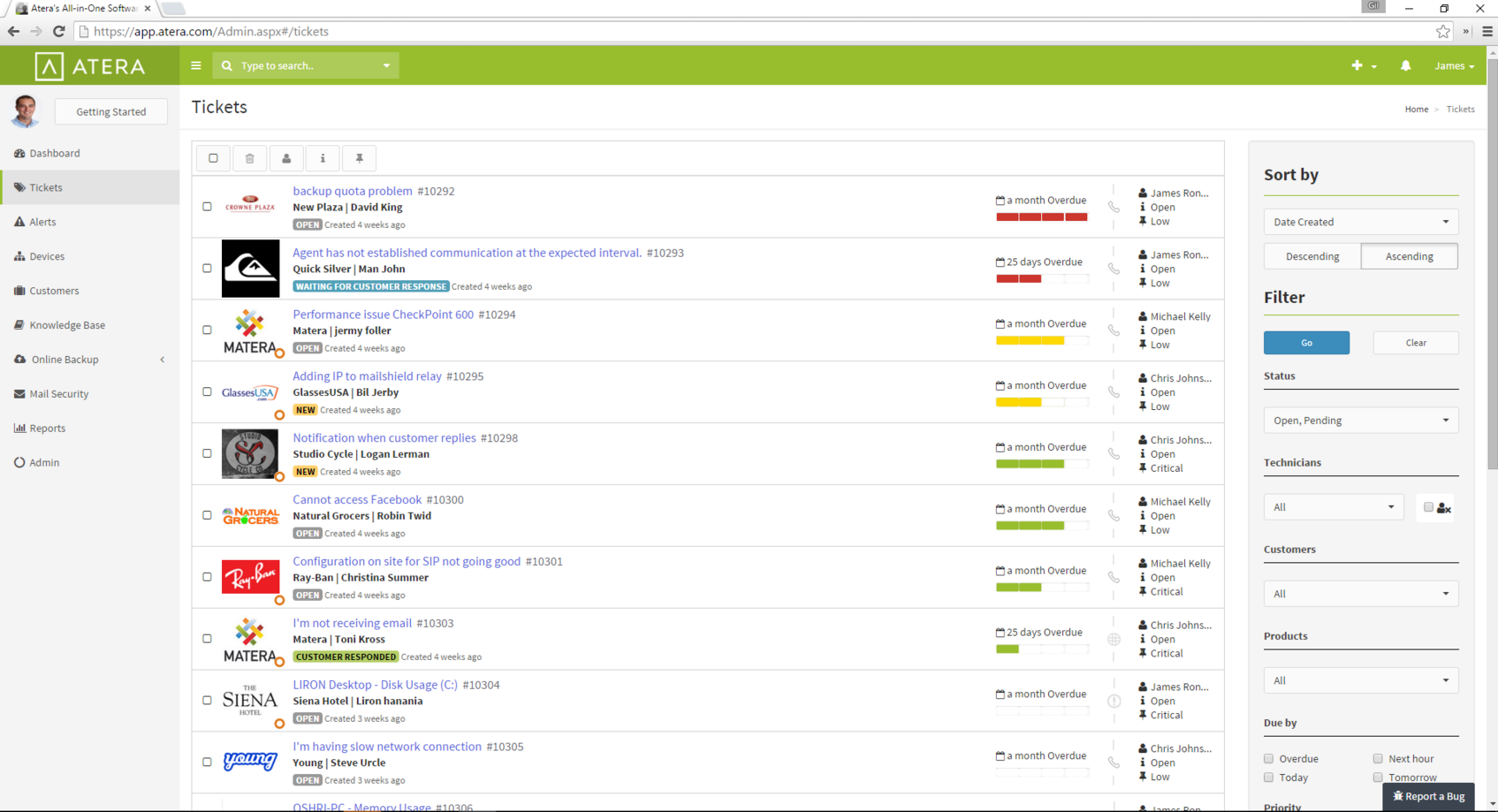Viewport: 1498px width, 812px height.
Task: Check the Notification when customer replies checkbox
Action: (207, 453)
